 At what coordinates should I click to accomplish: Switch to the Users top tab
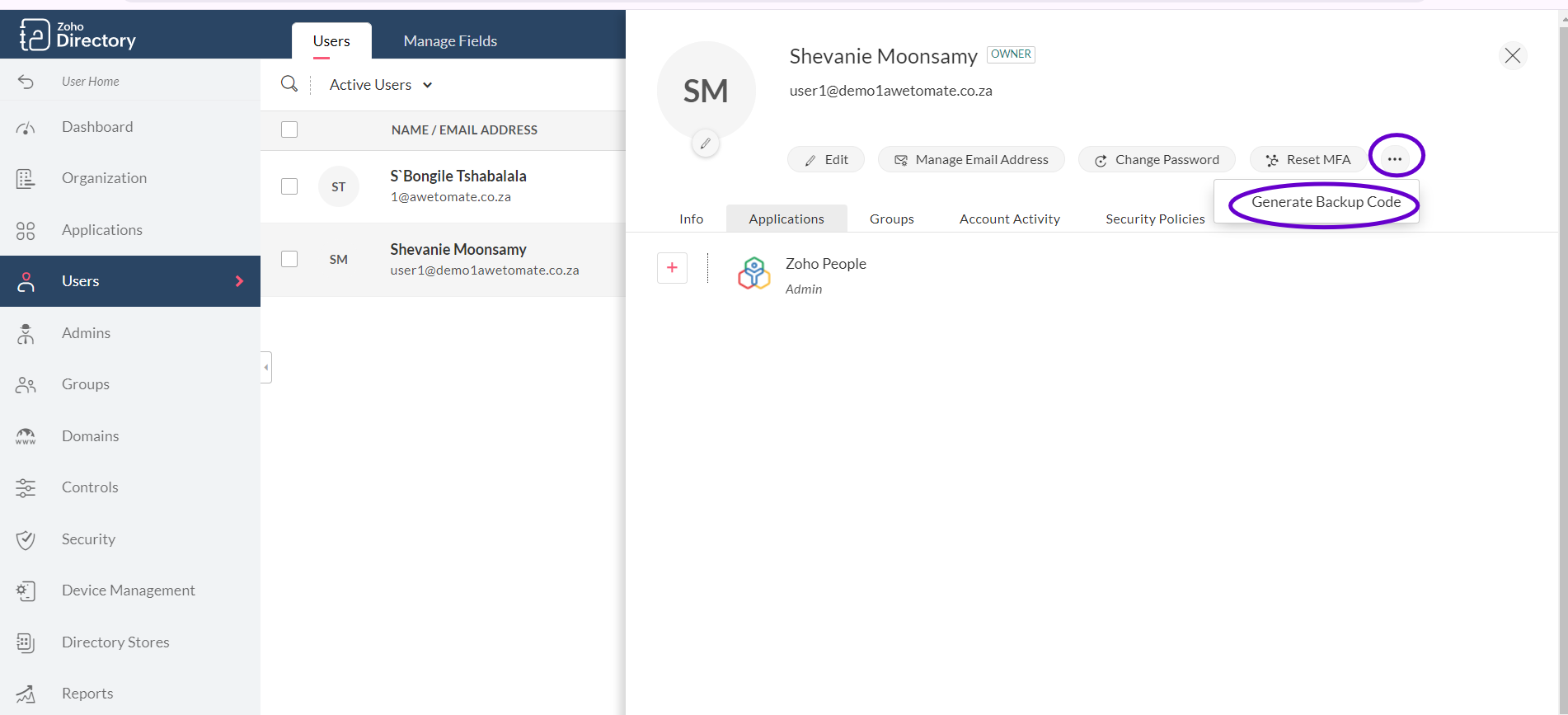331,40
